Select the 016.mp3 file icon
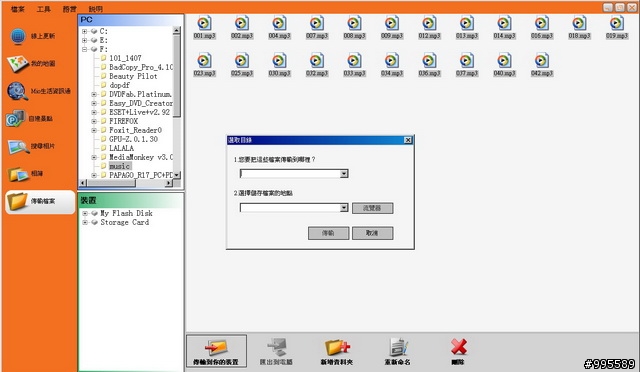This screenshot has width=640, height=372. (x=542, y=23)
